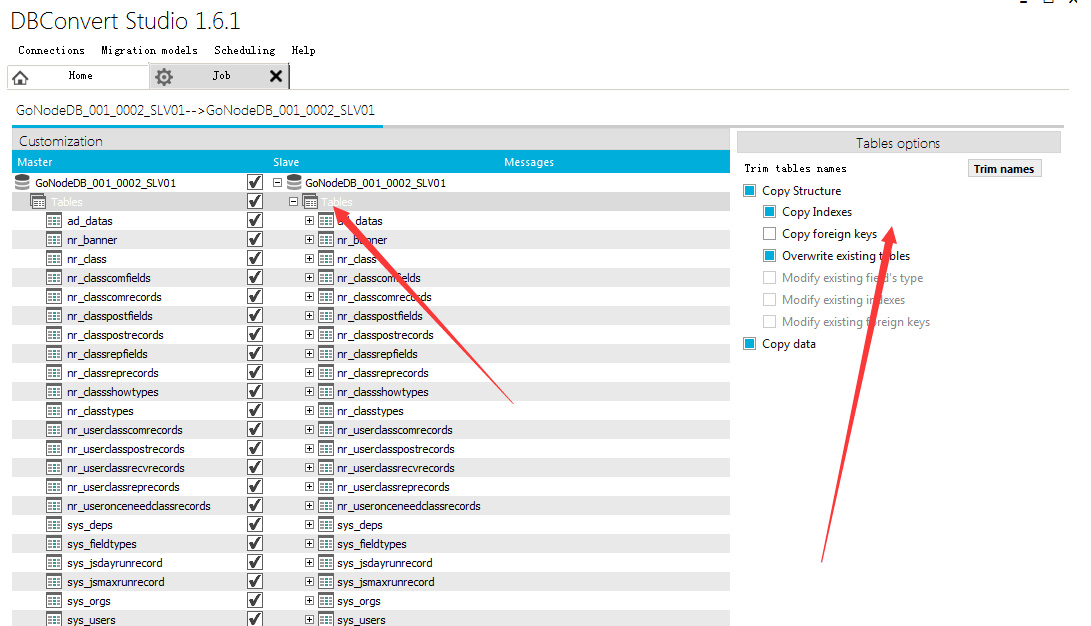The image size is (1091, 626).
Task: Click the Slave nr_userclasscomrecords table icon
Action: 326,430
